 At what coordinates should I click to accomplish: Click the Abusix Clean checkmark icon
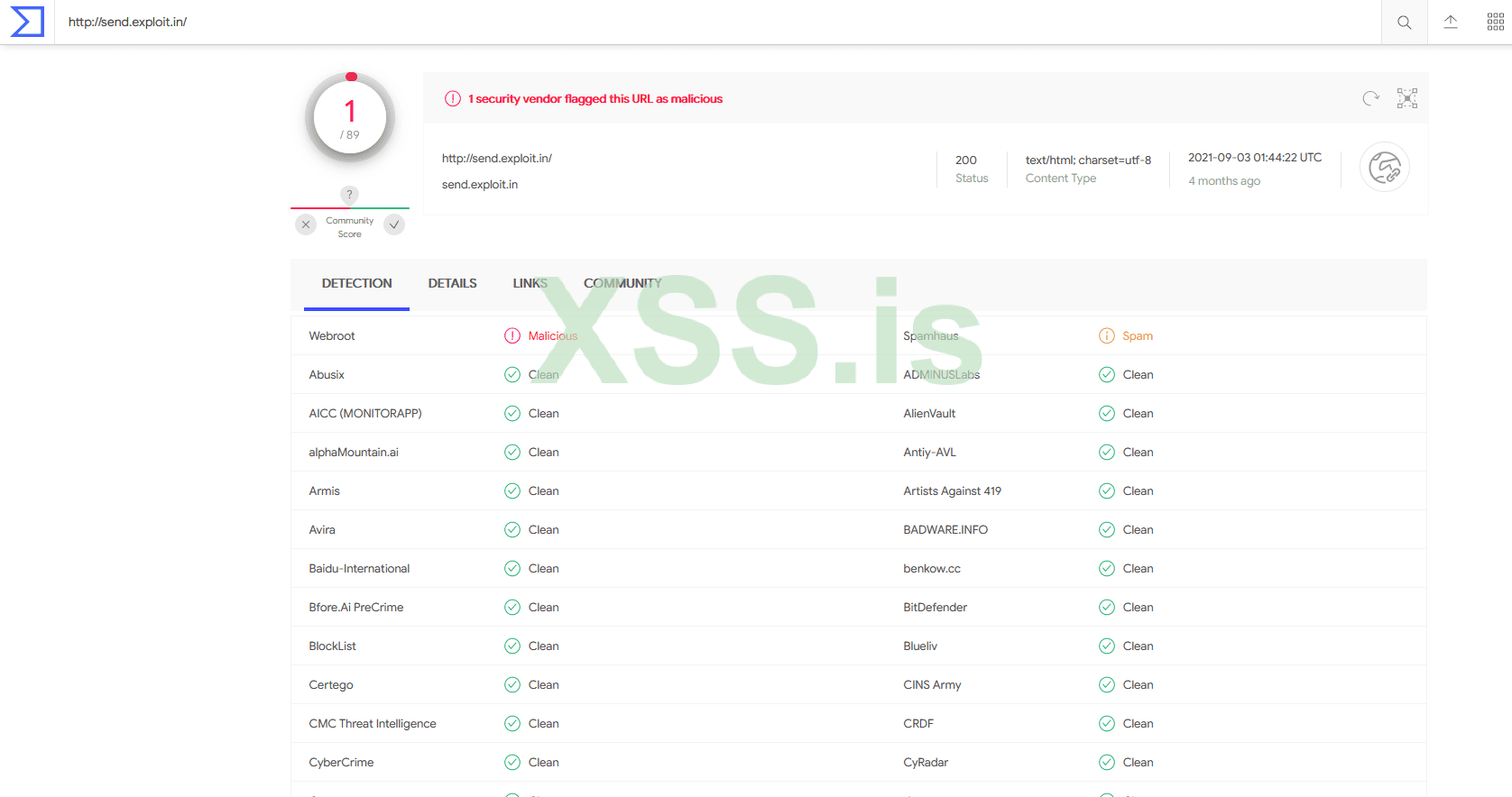click(x=512, y=374)
